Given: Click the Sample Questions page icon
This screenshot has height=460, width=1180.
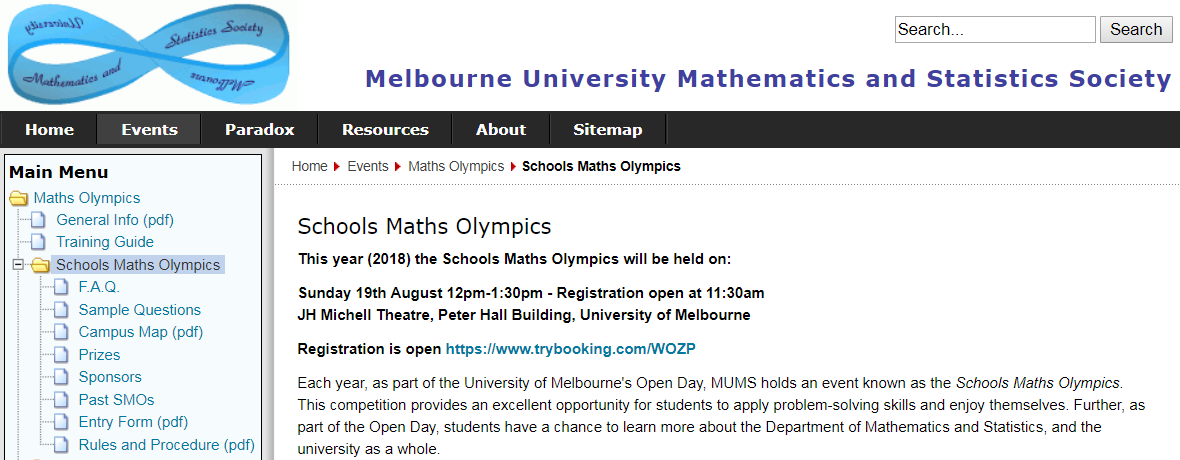Looking at the screenshot, I should 61,310.
